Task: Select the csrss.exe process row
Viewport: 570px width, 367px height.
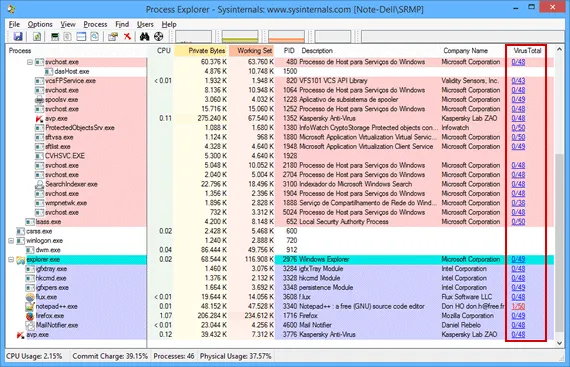Action: pos(280,231)
